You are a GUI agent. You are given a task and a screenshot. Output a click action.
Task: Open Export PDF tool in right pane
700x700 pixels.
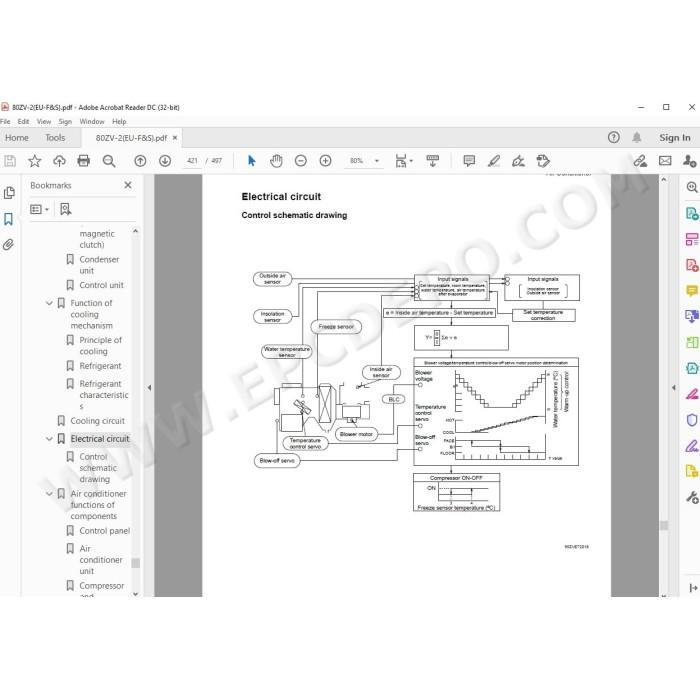tap(692, 213)
